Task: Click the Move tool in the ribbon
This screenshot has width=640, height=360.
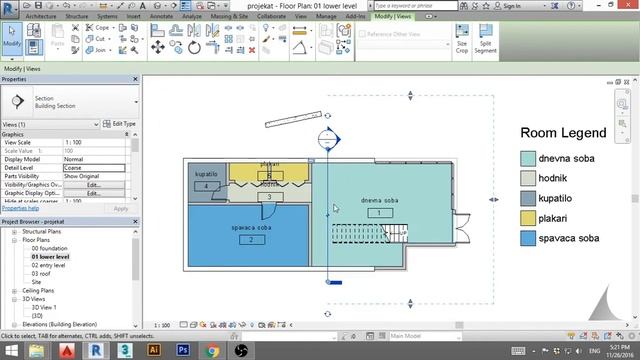Action: click(158, 47)
